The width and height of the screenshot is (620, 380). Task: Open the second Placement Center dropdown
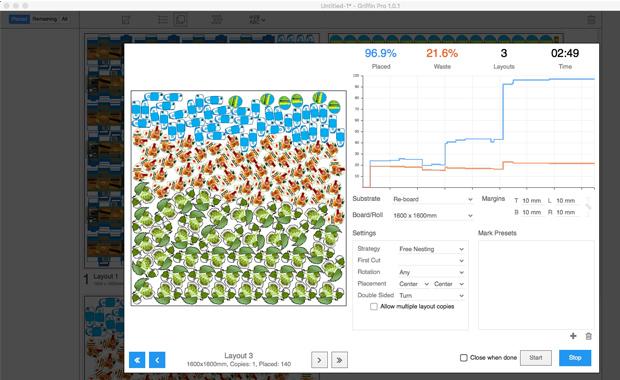[448, 284]
